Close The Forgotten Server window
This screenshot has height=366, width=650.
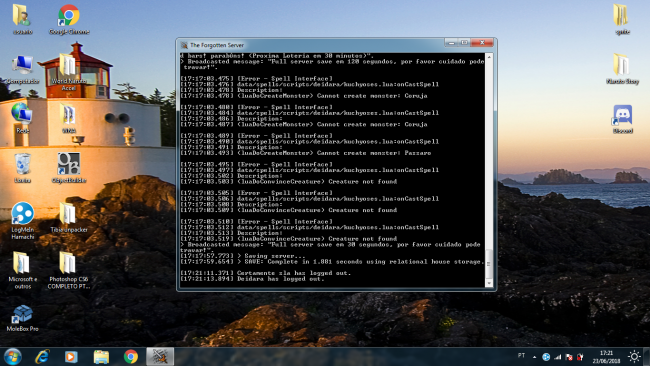point(482,42)
